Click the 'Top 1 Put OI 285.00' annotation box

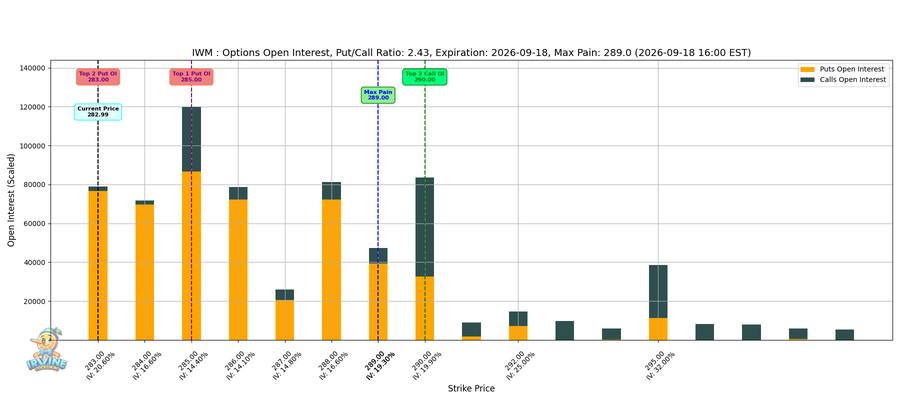(x=191, y=77)
